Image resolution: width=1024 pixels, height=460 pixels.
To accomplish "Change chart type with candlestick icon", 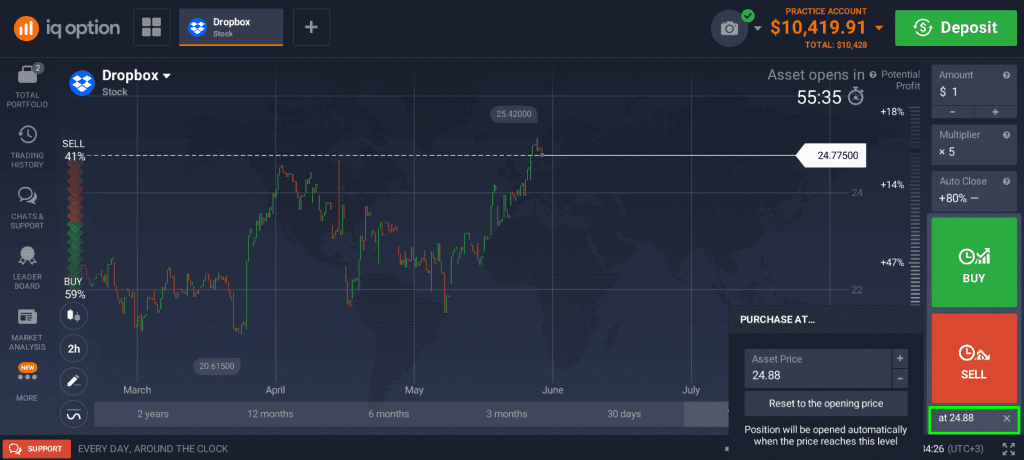I will coord(73,316).
